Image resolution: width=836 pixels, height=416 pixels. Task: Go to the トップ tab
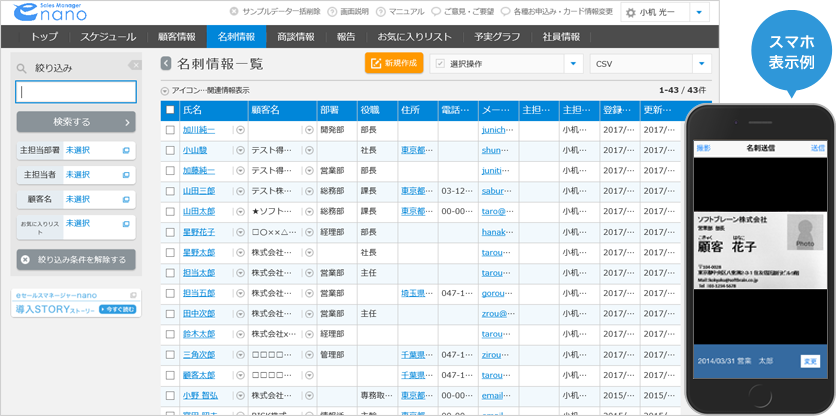coord(44,37)
